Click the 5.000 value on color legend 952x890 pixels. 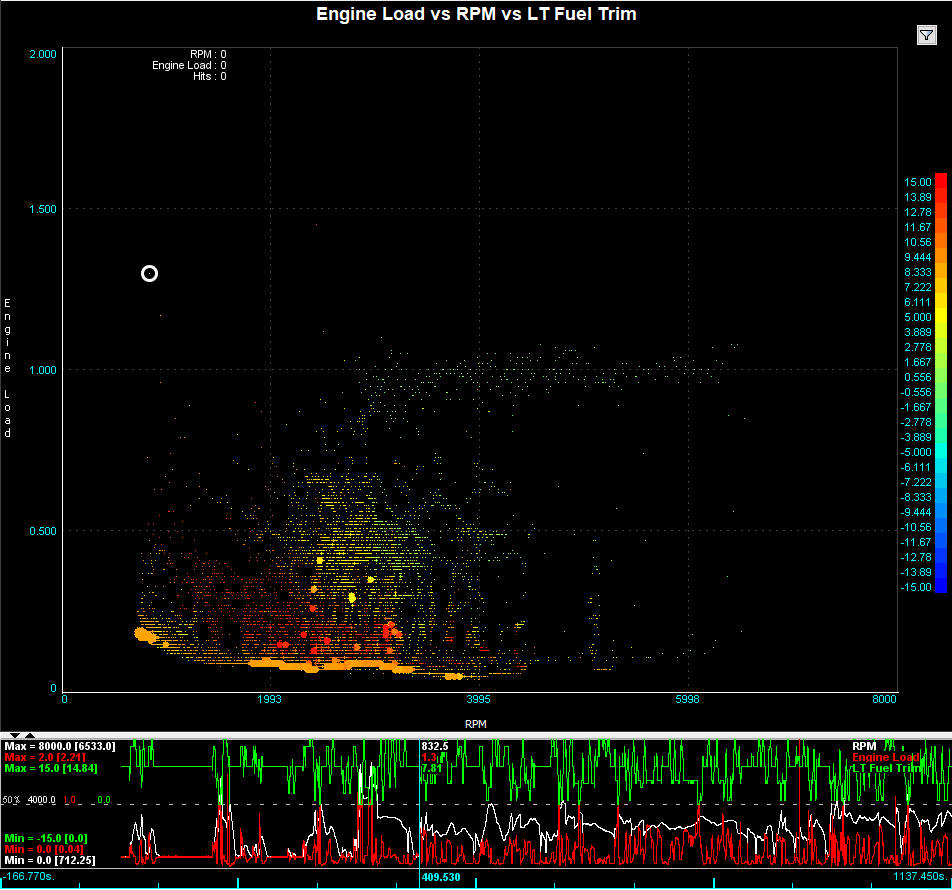918,317
